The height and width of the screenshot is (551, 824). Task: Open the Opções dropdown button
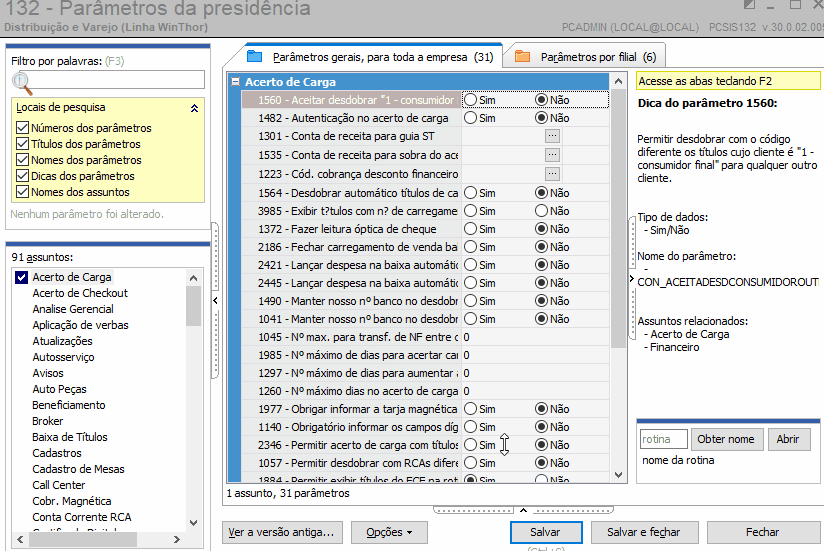[x=389, y=532]
